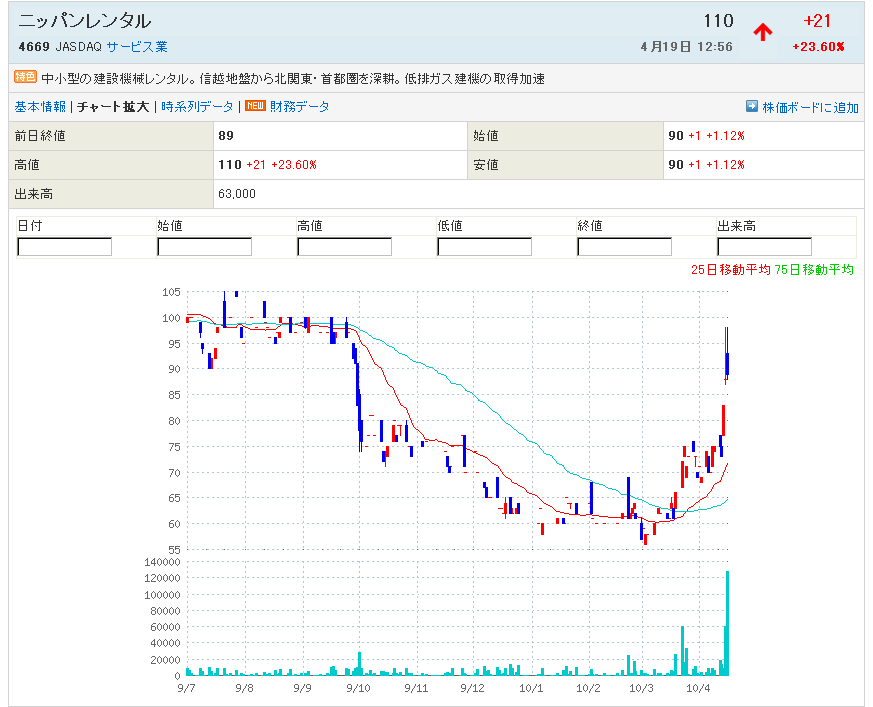Open the 財務データ link

point(300,106)
